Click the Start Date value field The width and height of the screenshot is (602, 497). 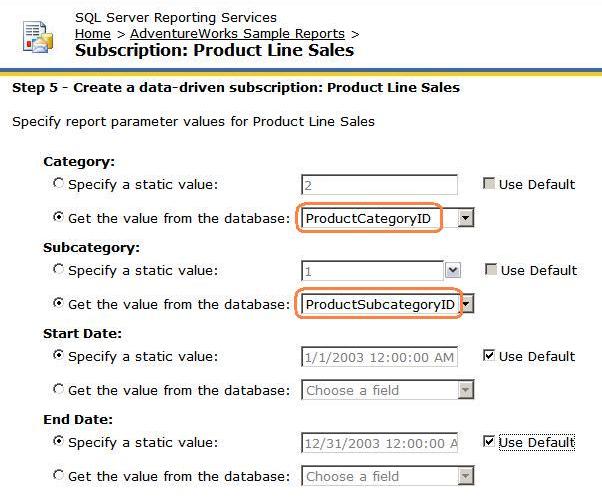[379, 357]
